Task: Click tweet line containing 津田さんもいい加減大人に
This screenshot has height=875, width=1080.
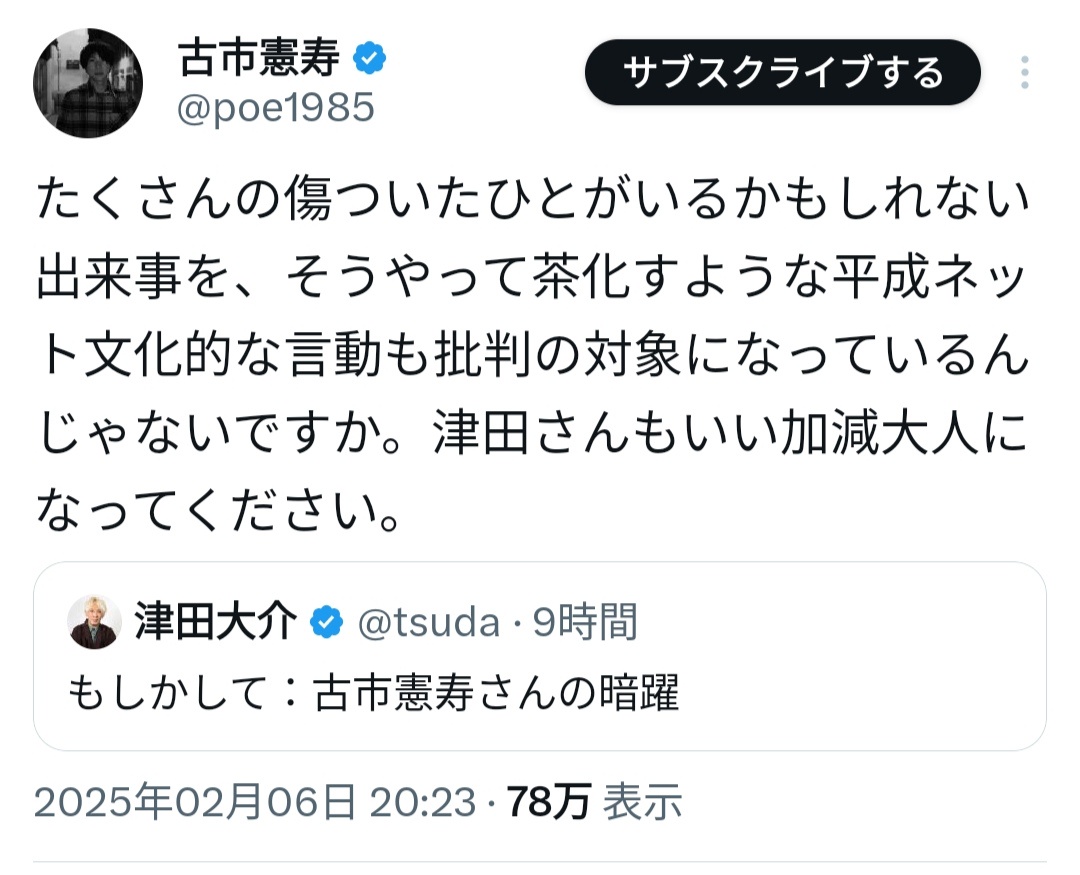Action: point(532,435)
